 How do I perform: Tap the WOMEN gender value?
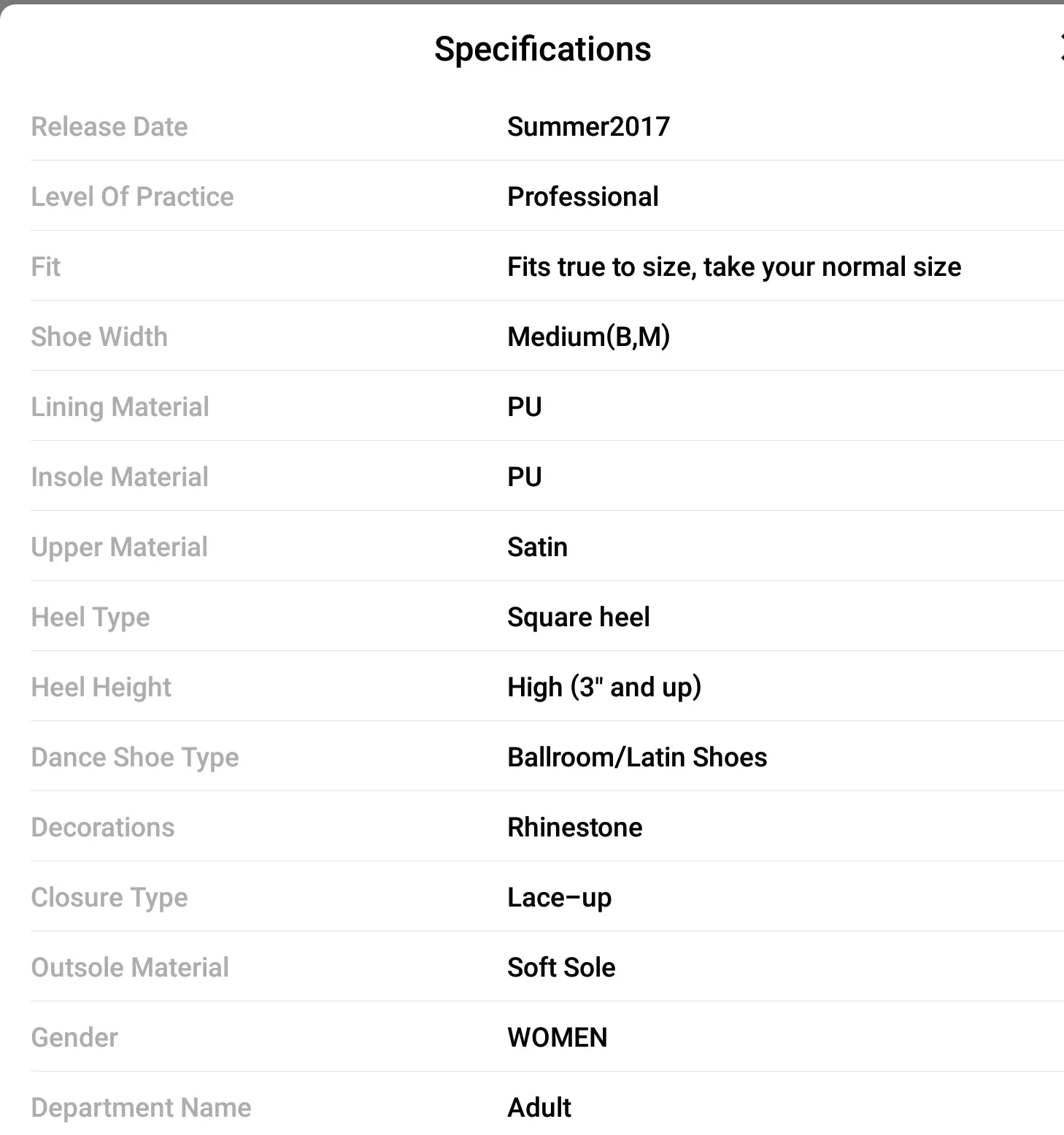click(558, 1038)
